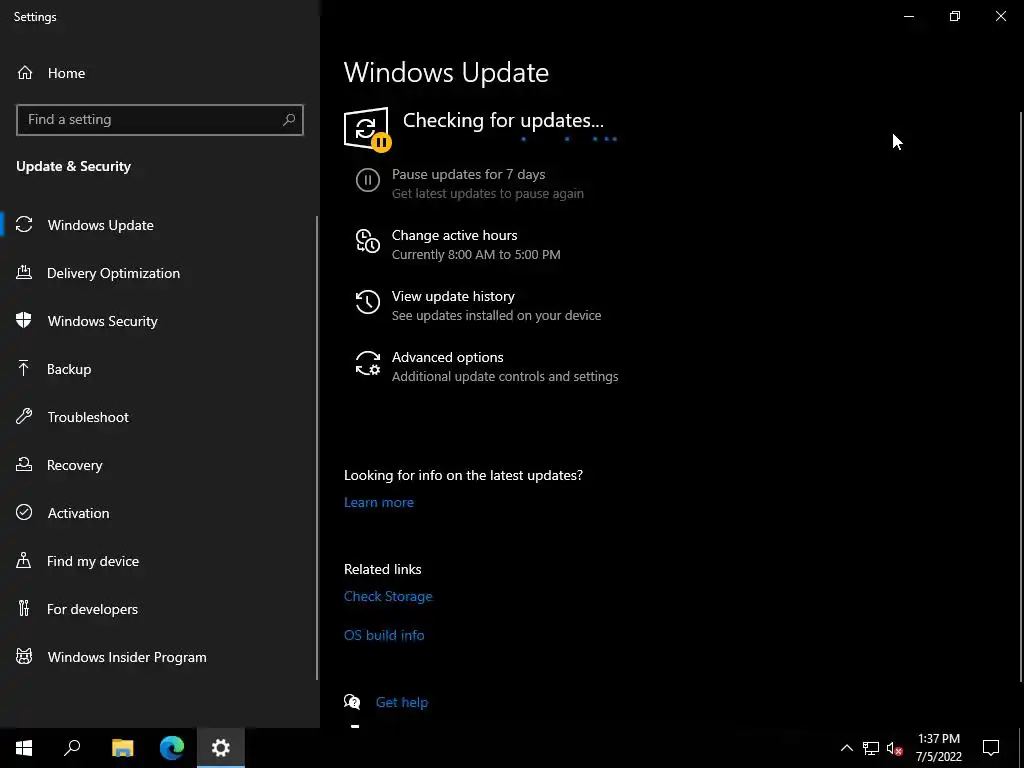Click the update status icon with pause badge
This screenshot has width=1024, height=768.
[367, 129]
